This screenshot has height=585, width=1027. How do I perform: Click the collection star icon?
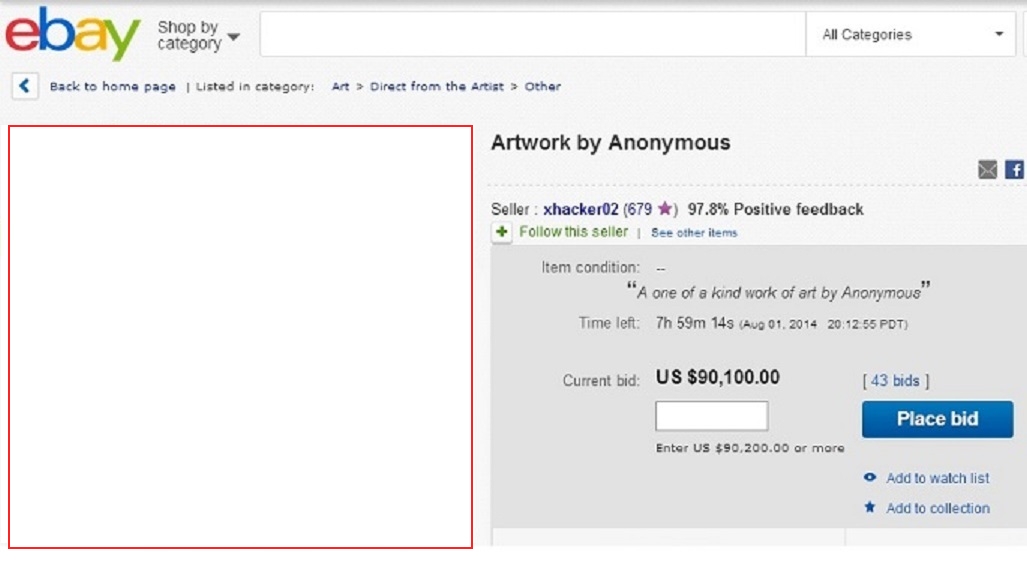pos(869,507)
